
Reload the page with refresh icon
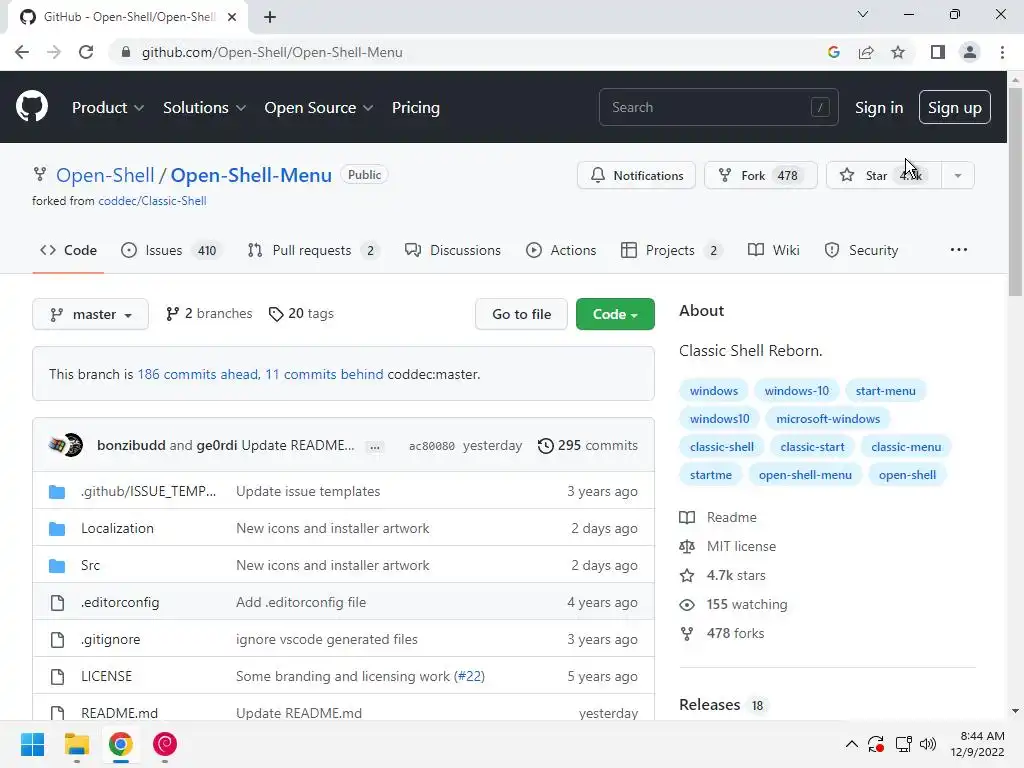(x=86, y=52)
